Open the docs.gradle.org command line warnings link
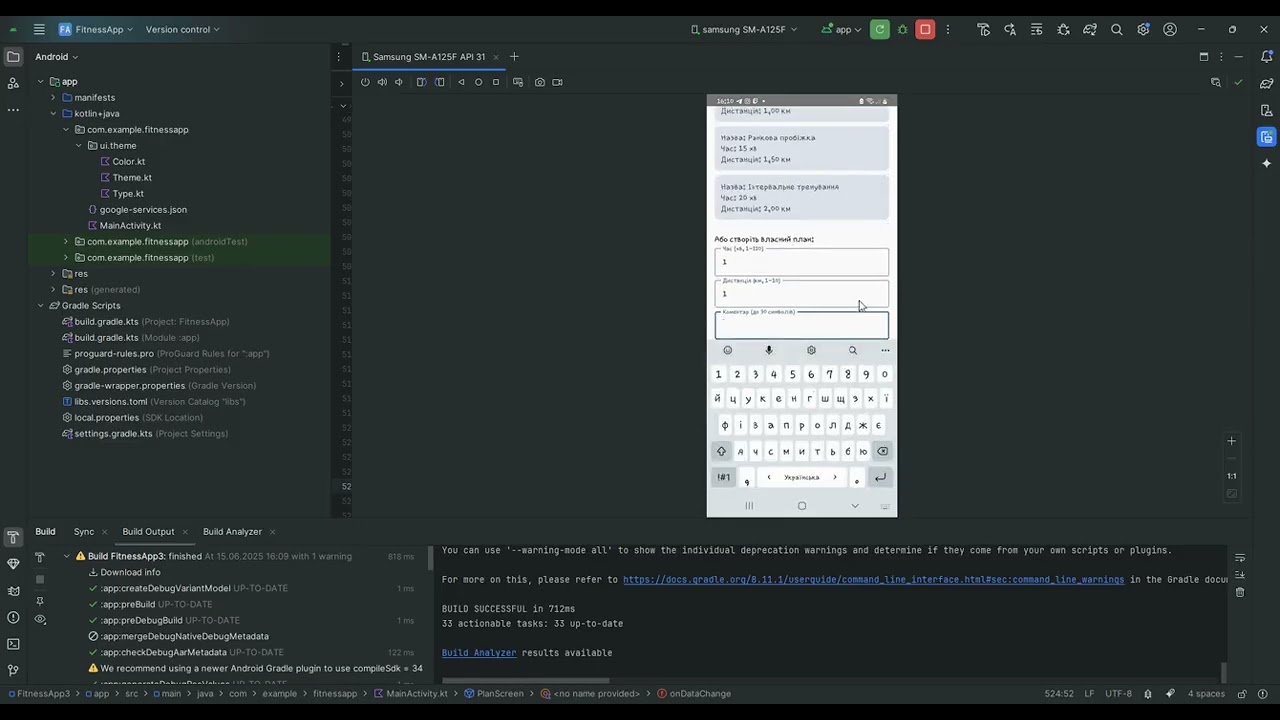The width and height of the screenshot is (1280, 720). pyautogui.click(x=873, y=580)
